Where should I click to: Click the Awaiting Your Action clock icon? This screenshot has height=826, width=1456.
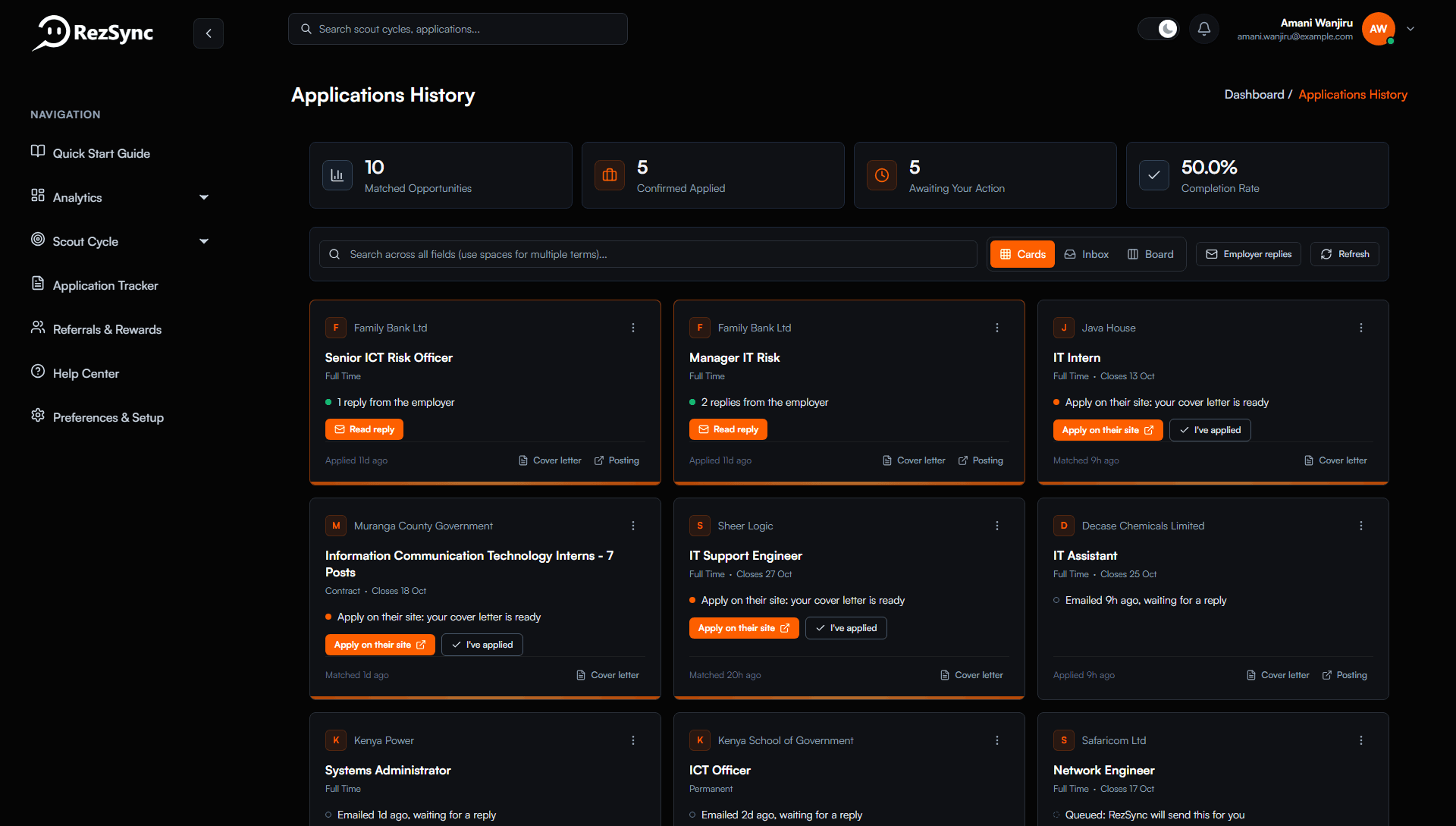(x=882, y=175)
